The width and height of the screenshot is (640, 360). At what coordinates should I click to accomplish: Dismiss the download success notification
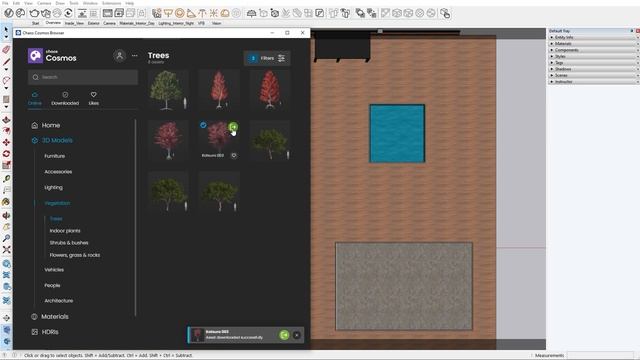tap(297, 335)
